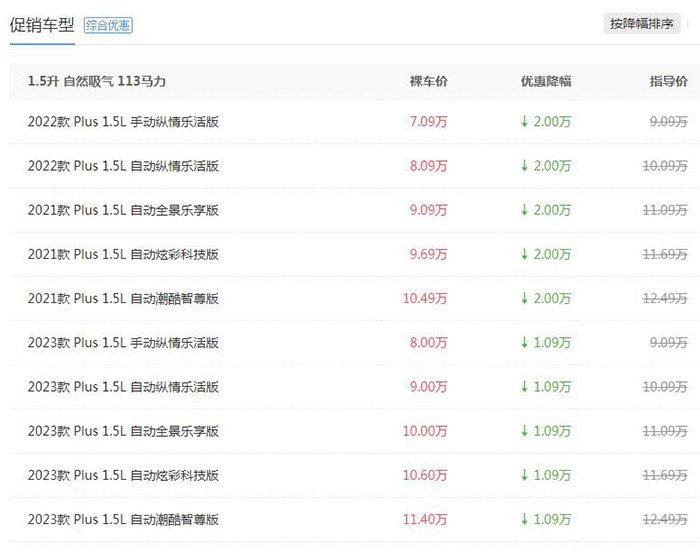Click the 7.09万 price
700x552 pixels.
coord(429,121)
